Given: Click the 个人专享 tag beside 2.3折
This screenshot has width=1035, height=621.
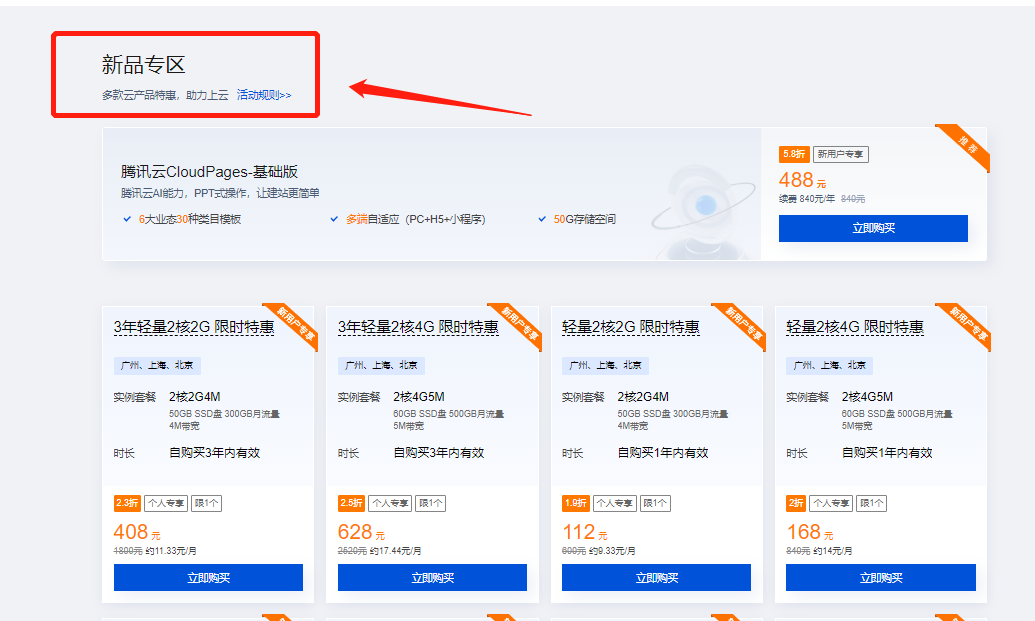Looking at the screenshot, I should [166, 504].
